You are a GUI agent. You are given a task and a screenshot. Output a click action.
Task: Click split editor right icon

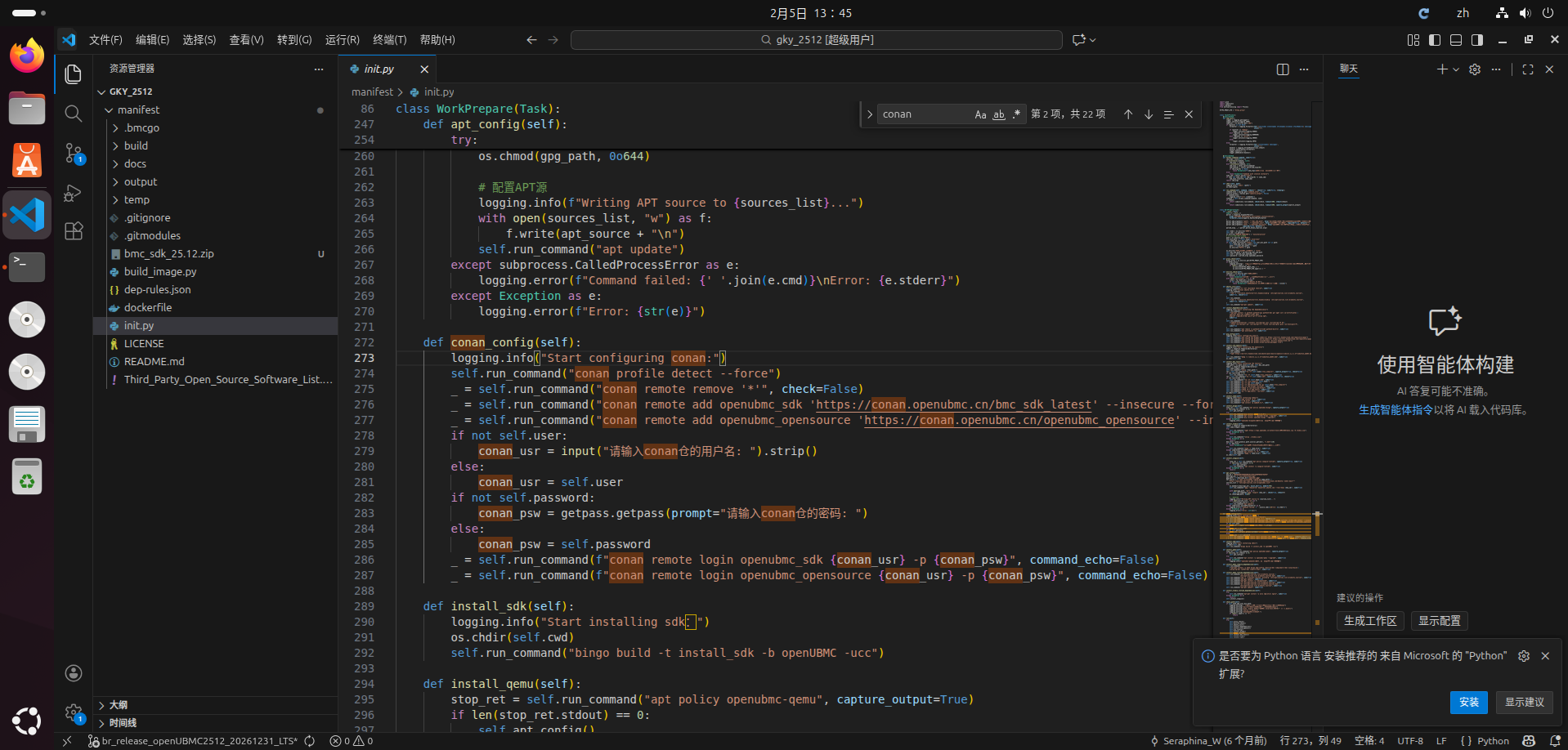coord(1283,69)
